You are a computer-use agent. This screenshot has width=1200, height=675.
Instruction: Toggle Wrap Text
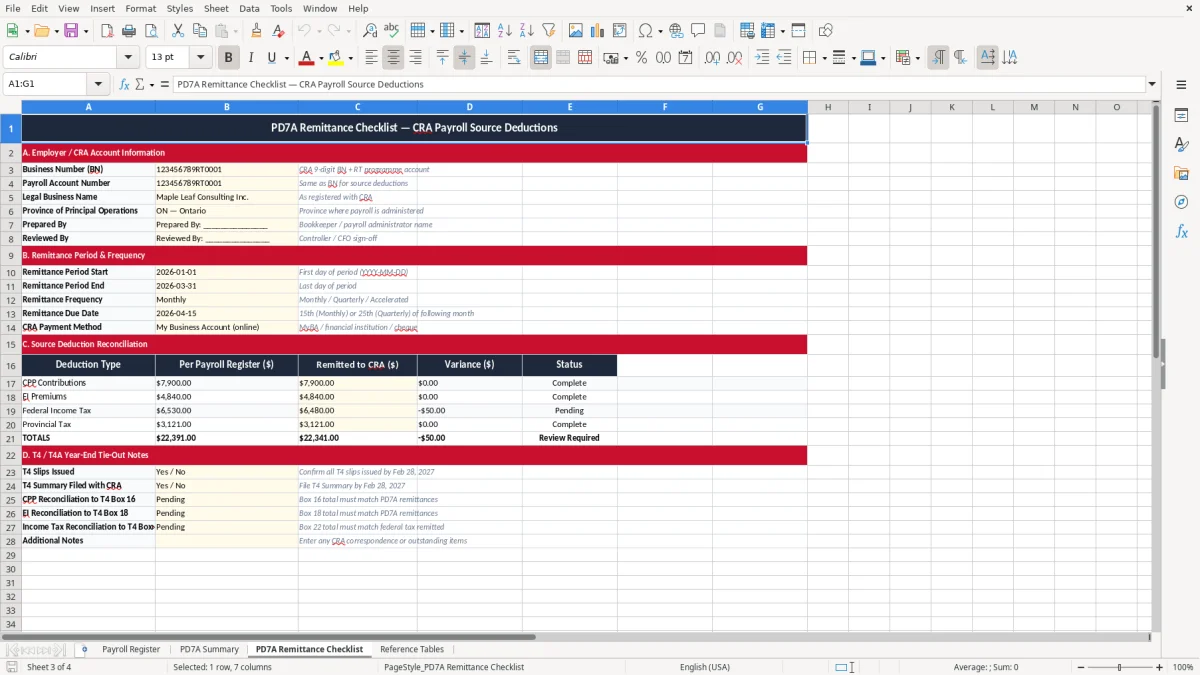[x=514, y=58]
